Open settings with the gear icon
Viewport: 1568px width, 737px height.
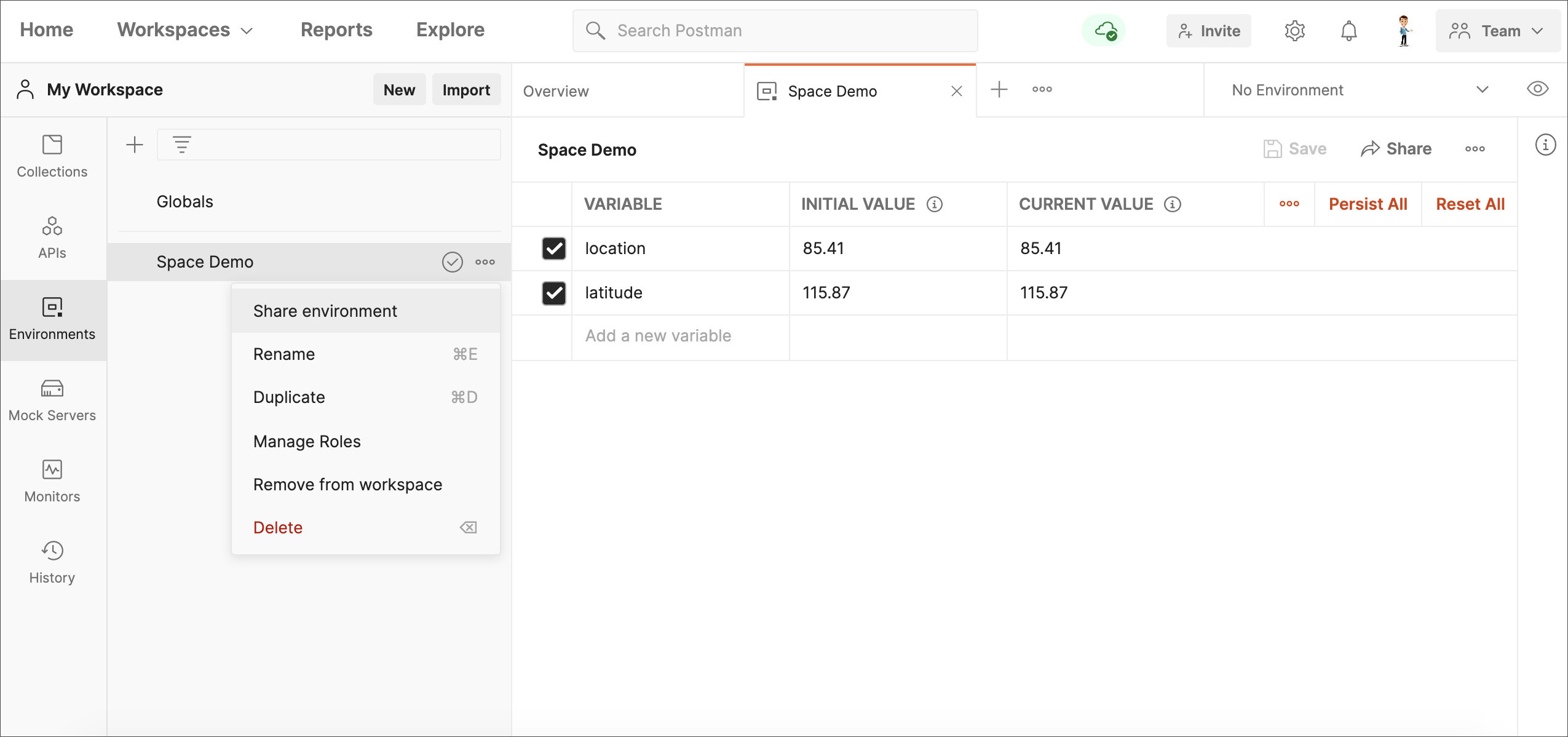1295,30
